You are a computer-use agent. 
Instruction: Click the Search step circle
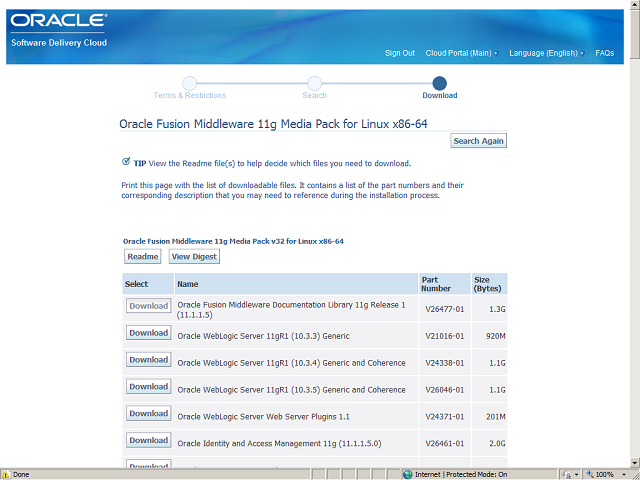click(314, 83)
